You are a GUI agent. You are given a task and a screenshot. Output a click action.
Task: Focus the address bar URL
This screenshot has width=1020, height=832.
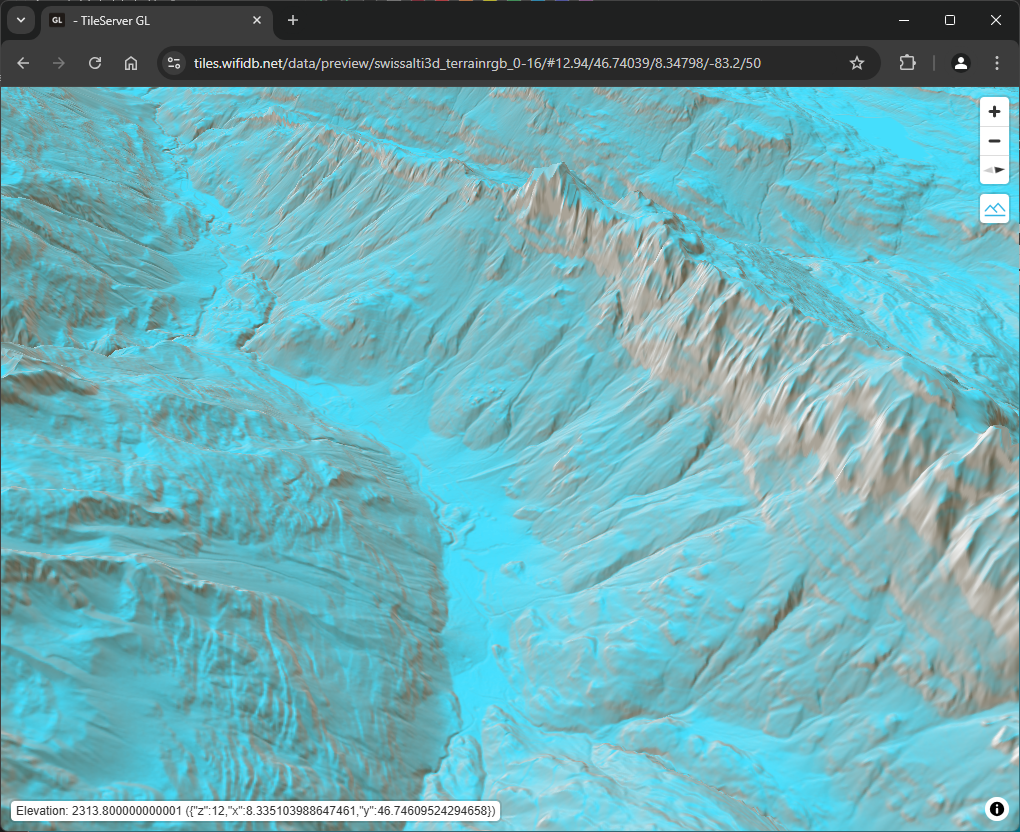(x=500, y=63)
